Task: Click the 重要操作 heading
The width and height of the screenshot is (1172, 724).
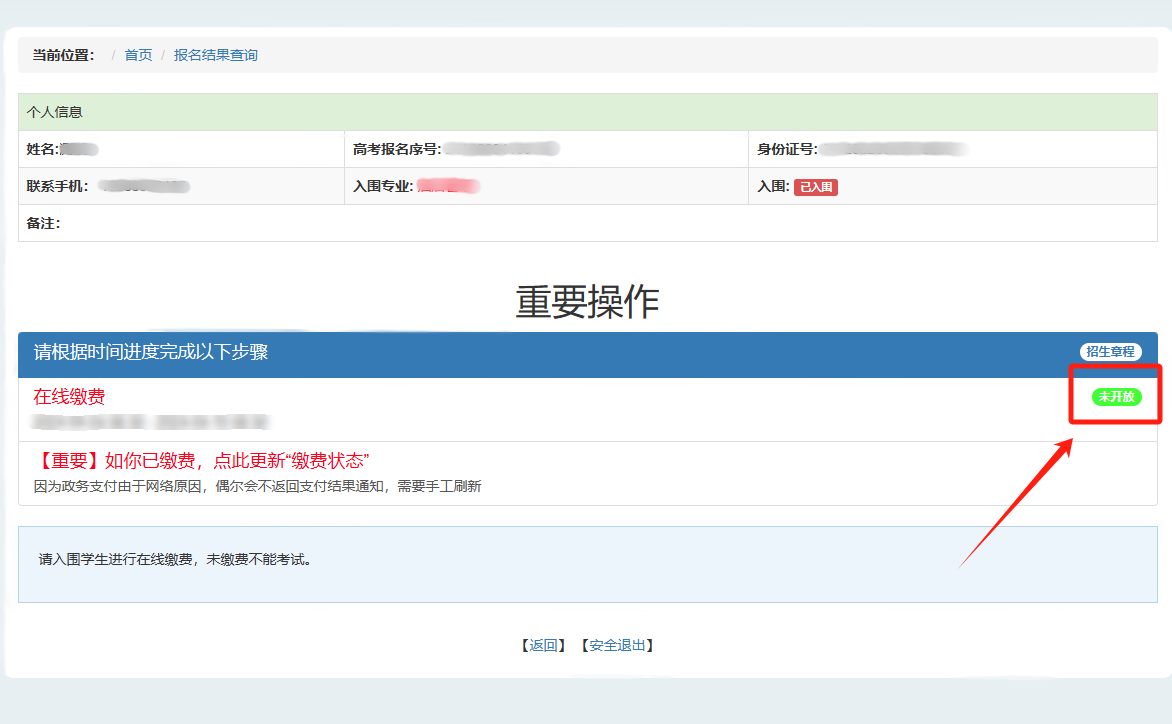Action: tap(587, 302)
